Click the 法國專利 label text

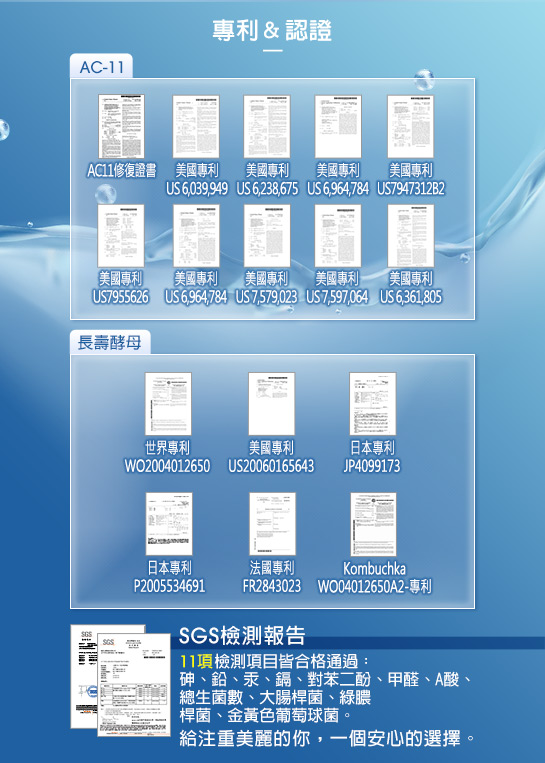click(x=272, y=567)
